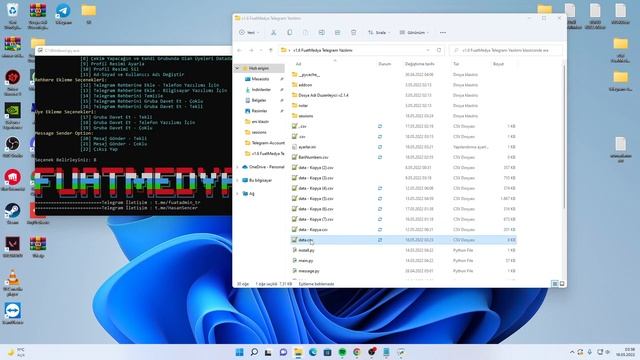Open the OBS Studio desktop shortcut

12,147
